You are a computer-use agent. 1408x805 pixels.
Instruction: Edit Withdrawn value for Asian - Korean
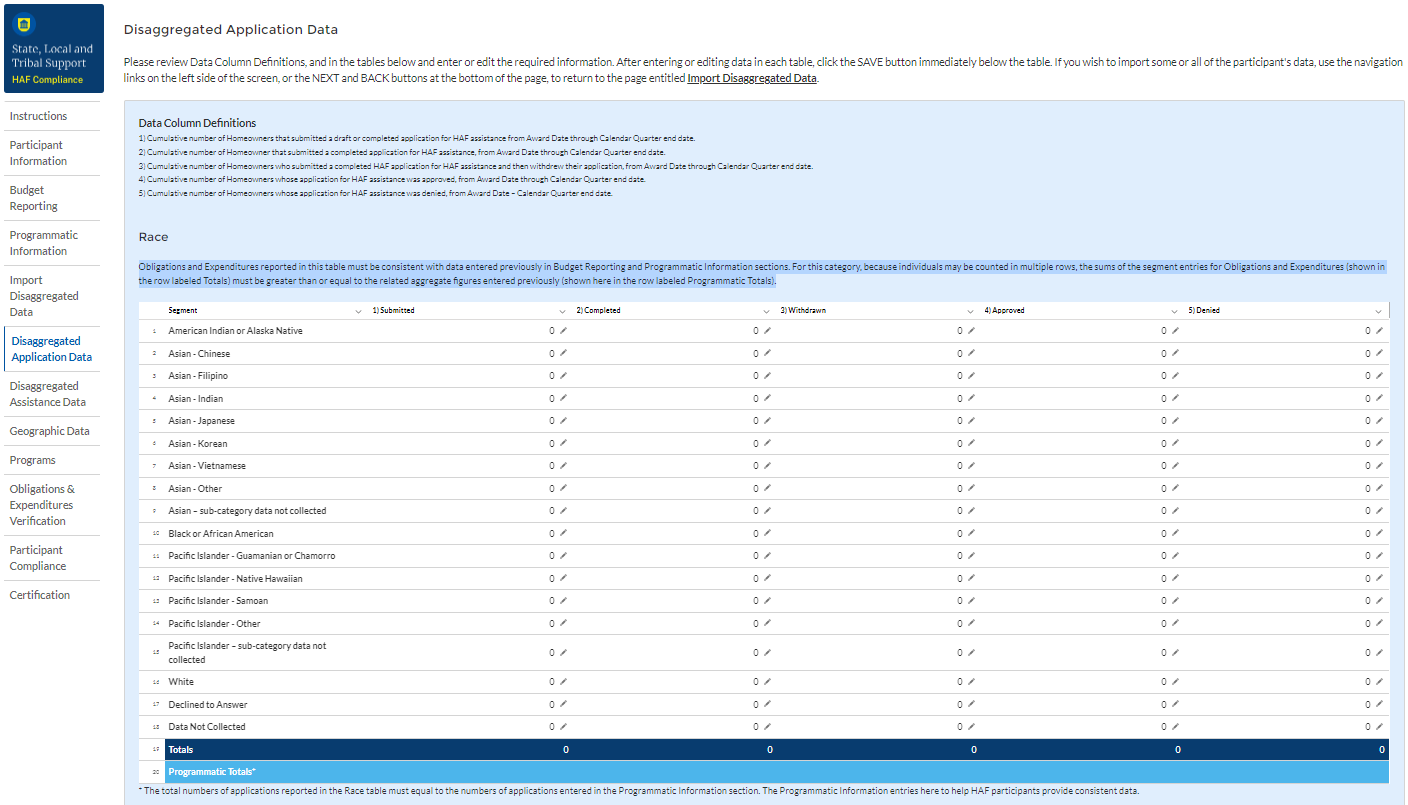point(971,443)
